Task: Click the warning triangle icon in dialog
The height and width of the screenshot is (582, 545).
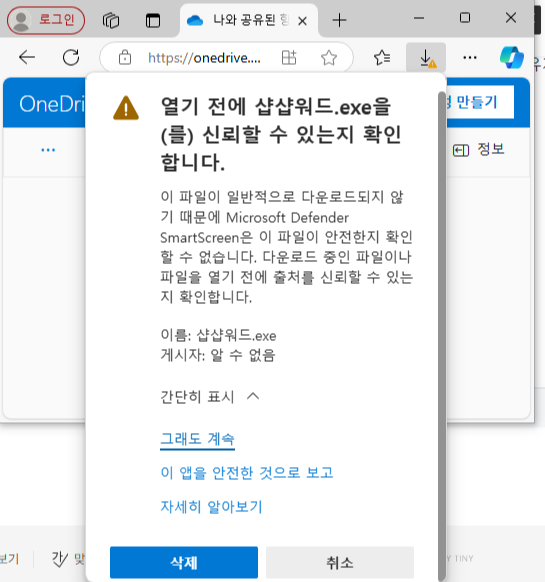Action: click(126, 108)
